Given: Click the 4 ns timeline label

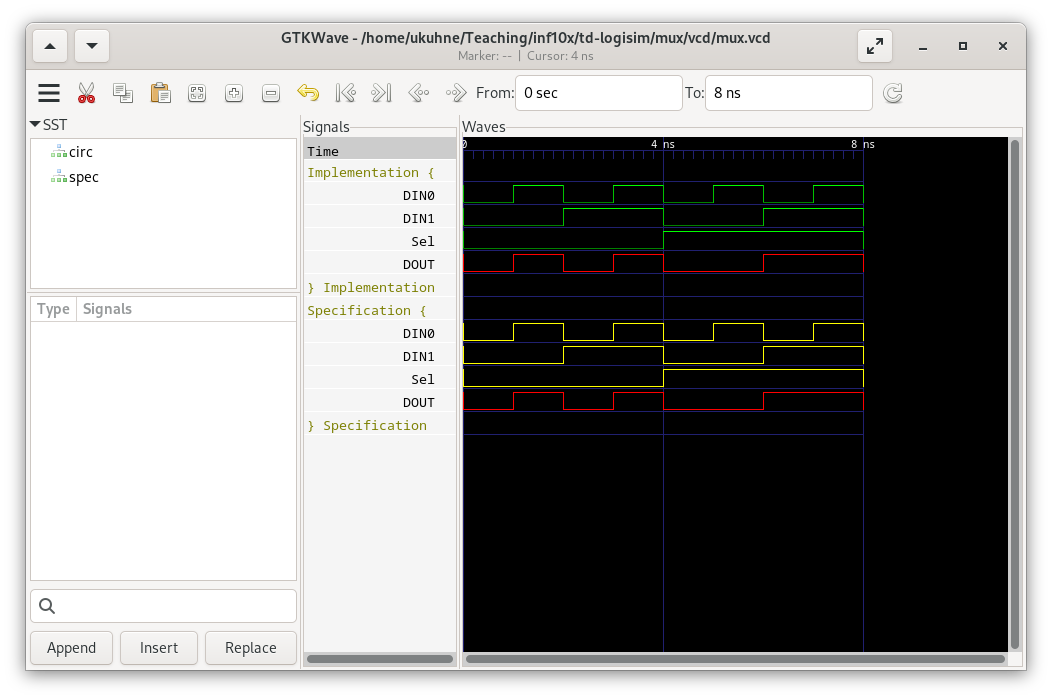Looking at the screenshot, I should (663, 144).
